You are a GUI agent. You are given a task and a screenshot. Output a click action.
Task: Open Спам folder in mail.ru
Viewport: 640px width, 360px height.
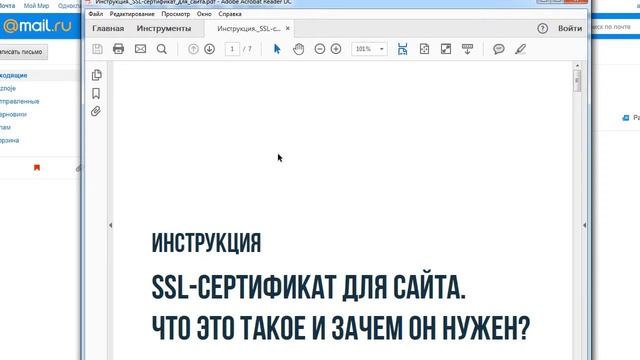5,127
